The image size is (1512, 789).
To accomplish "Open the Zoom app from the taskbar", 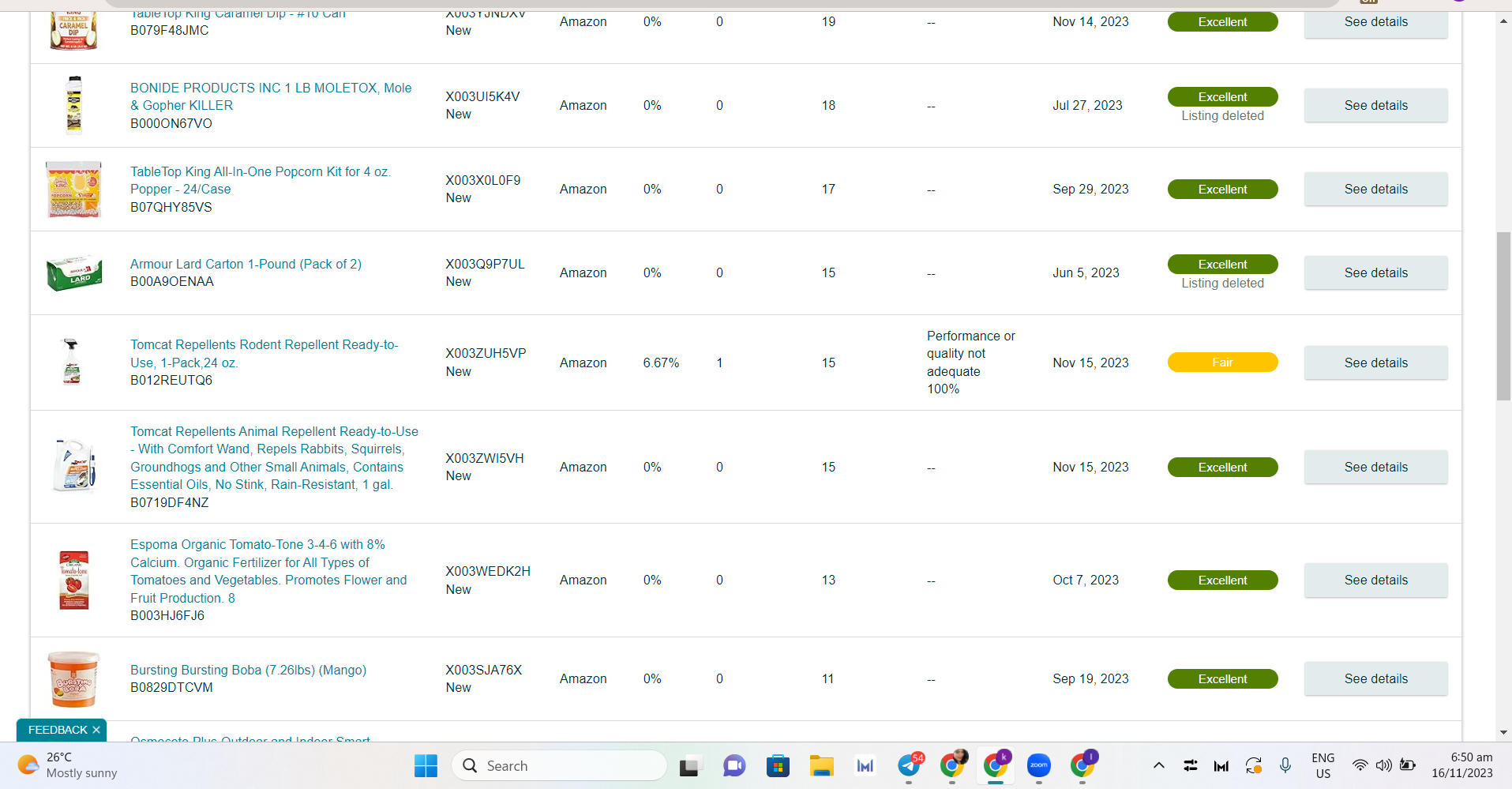I will pyautogui.click(x=1039, y=765).
